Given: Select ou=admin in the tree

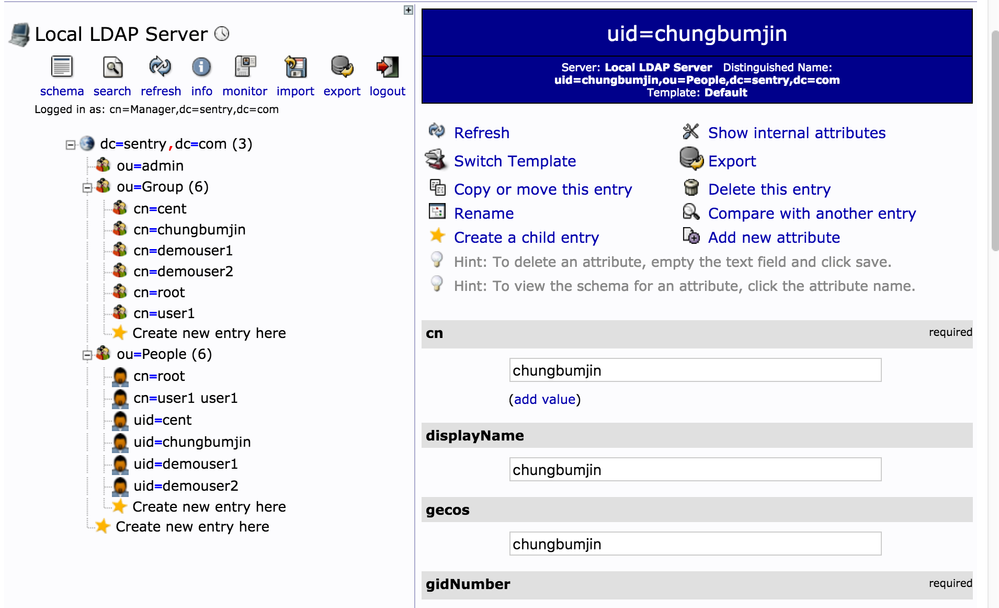Looking at the screenshot, I should tap(150, 166).
